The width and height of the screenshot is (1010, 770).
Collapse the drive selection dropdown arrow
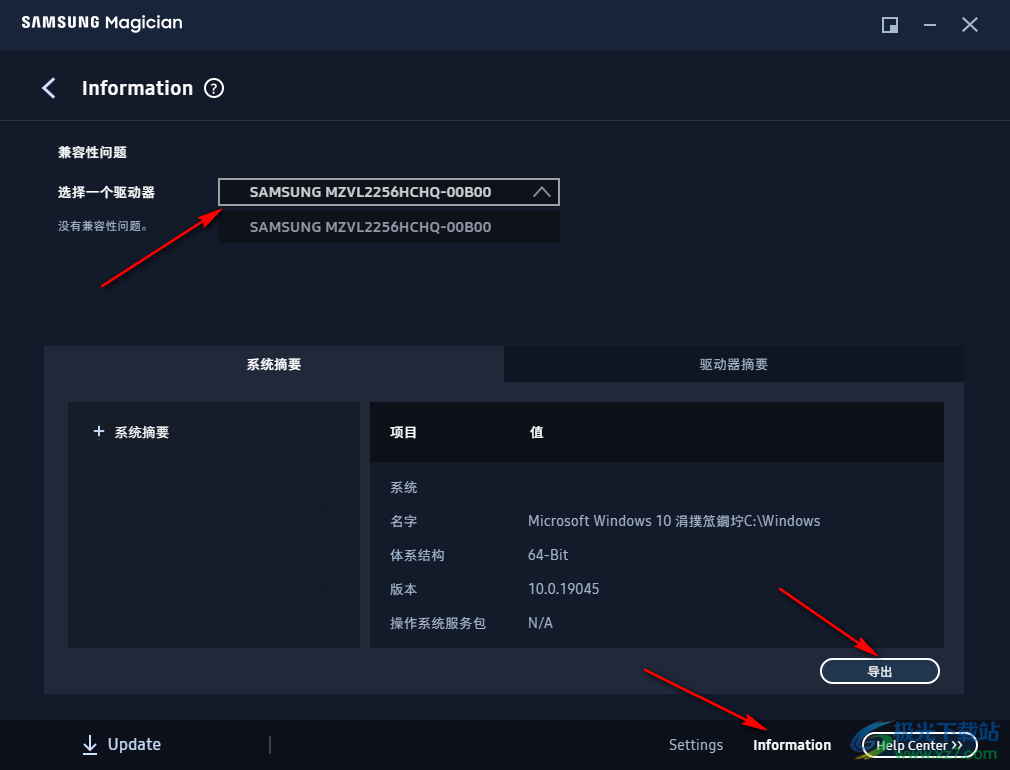(542, 192)
